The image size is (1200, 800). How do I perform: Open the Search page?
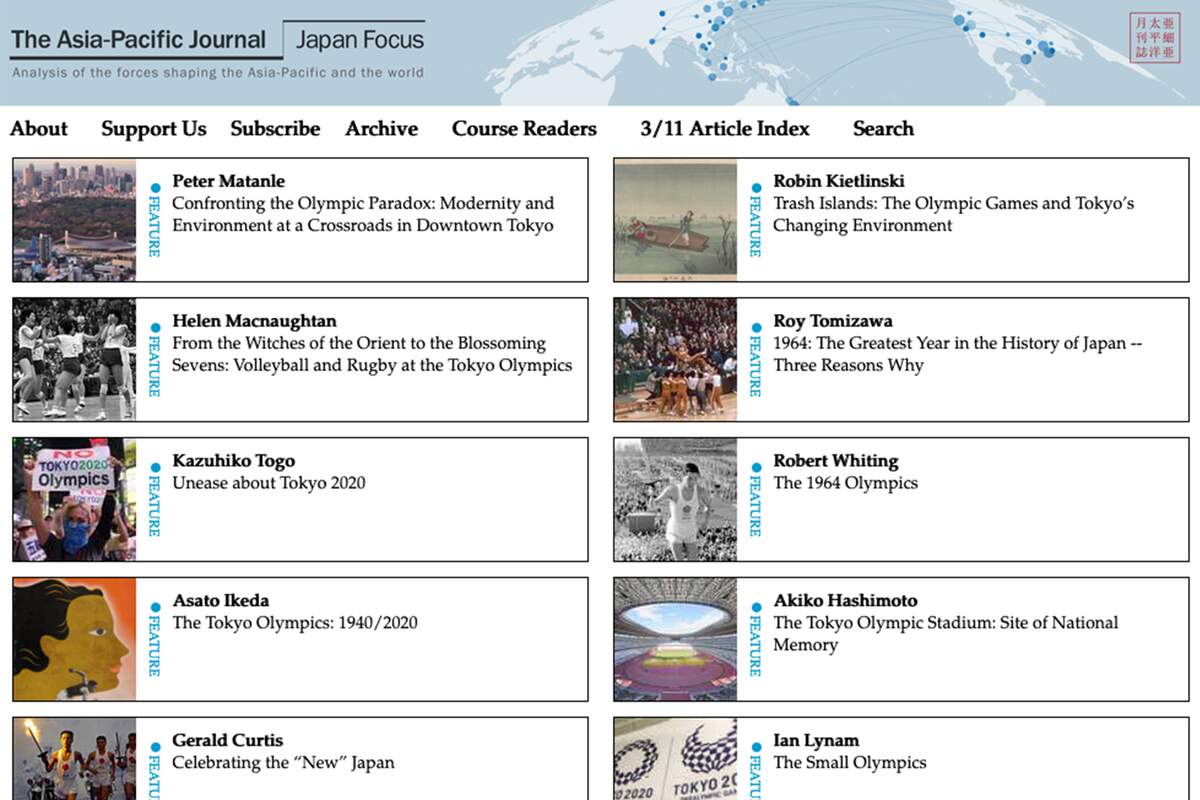pos(883,128)
